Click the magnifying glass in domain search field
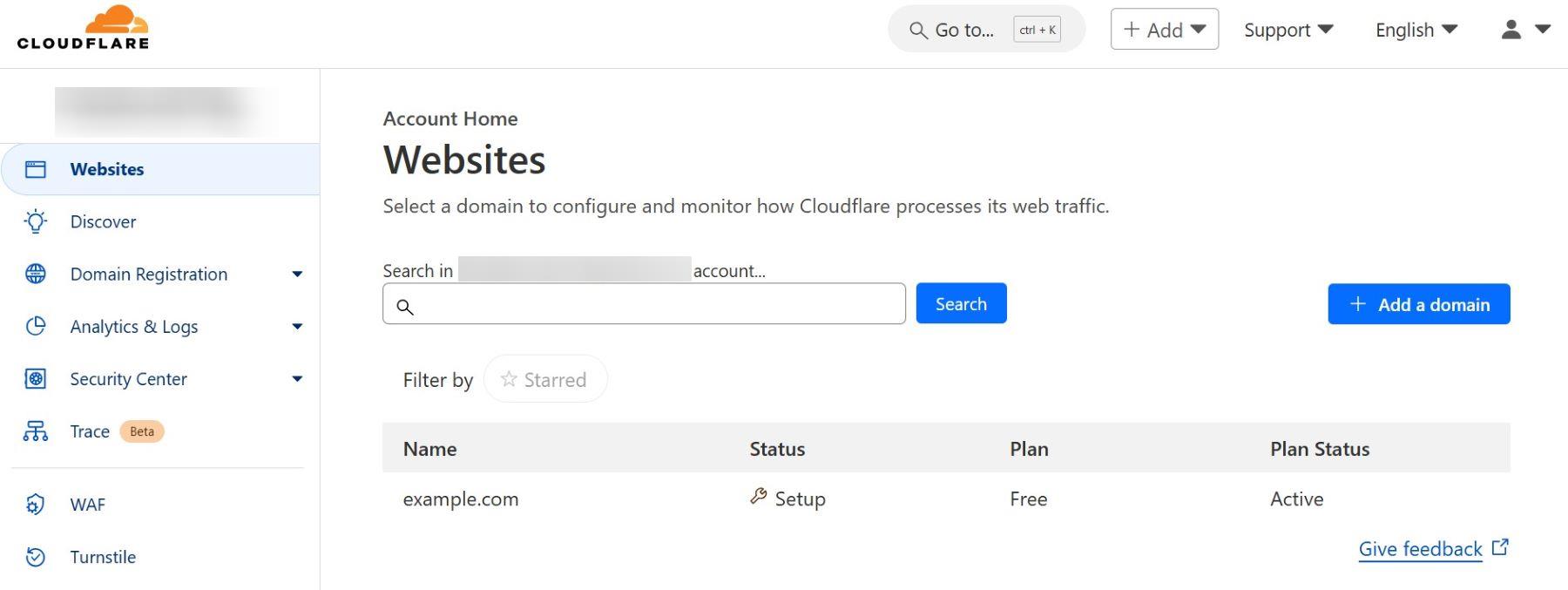 click(406, 308)
